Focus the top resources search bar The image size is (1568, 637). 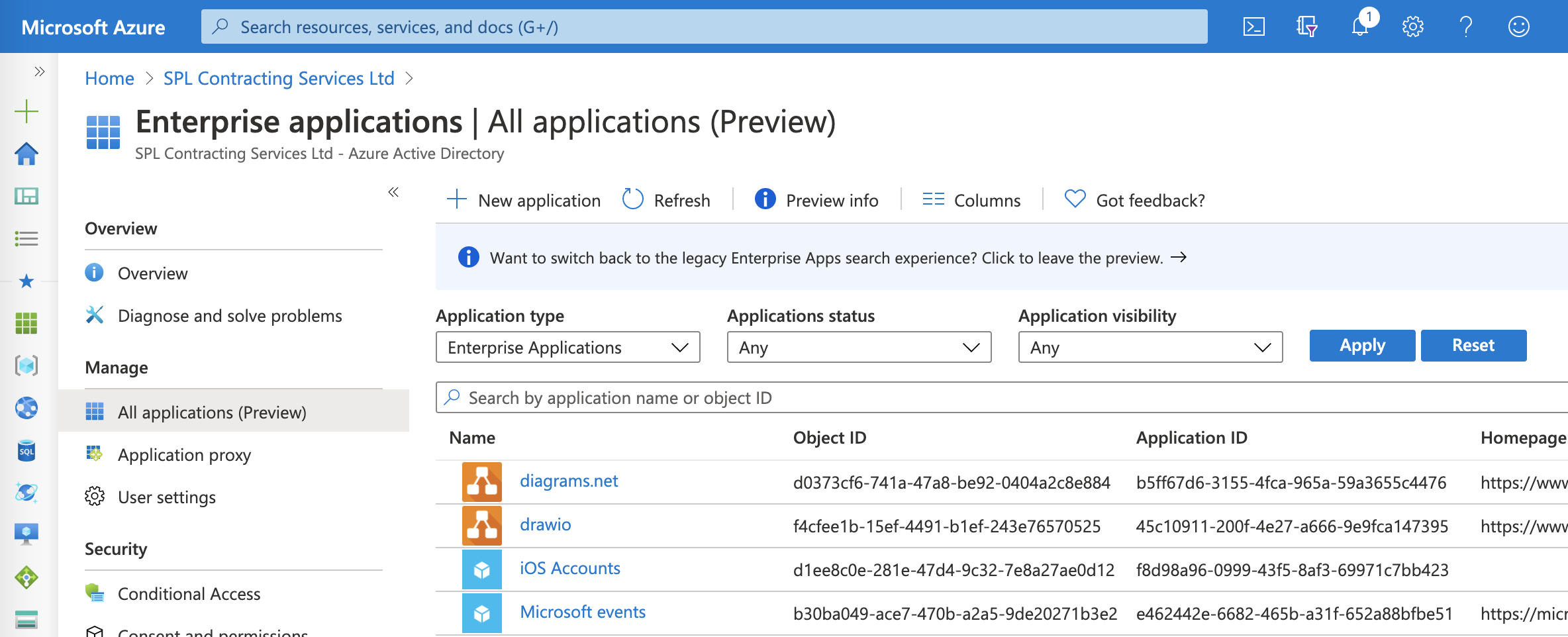pos(705,26)
